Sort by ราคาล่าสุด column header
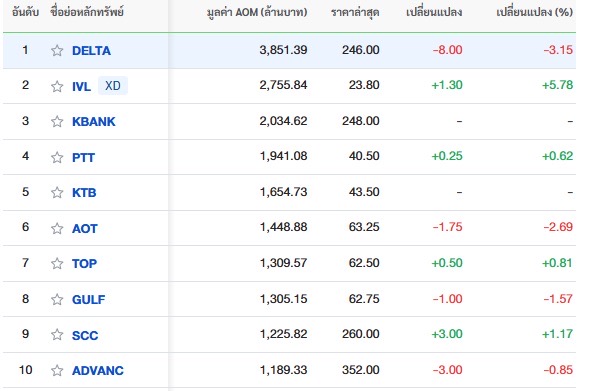Image resolution: width=595 pixels, height=391 pixels. (355, 12)
